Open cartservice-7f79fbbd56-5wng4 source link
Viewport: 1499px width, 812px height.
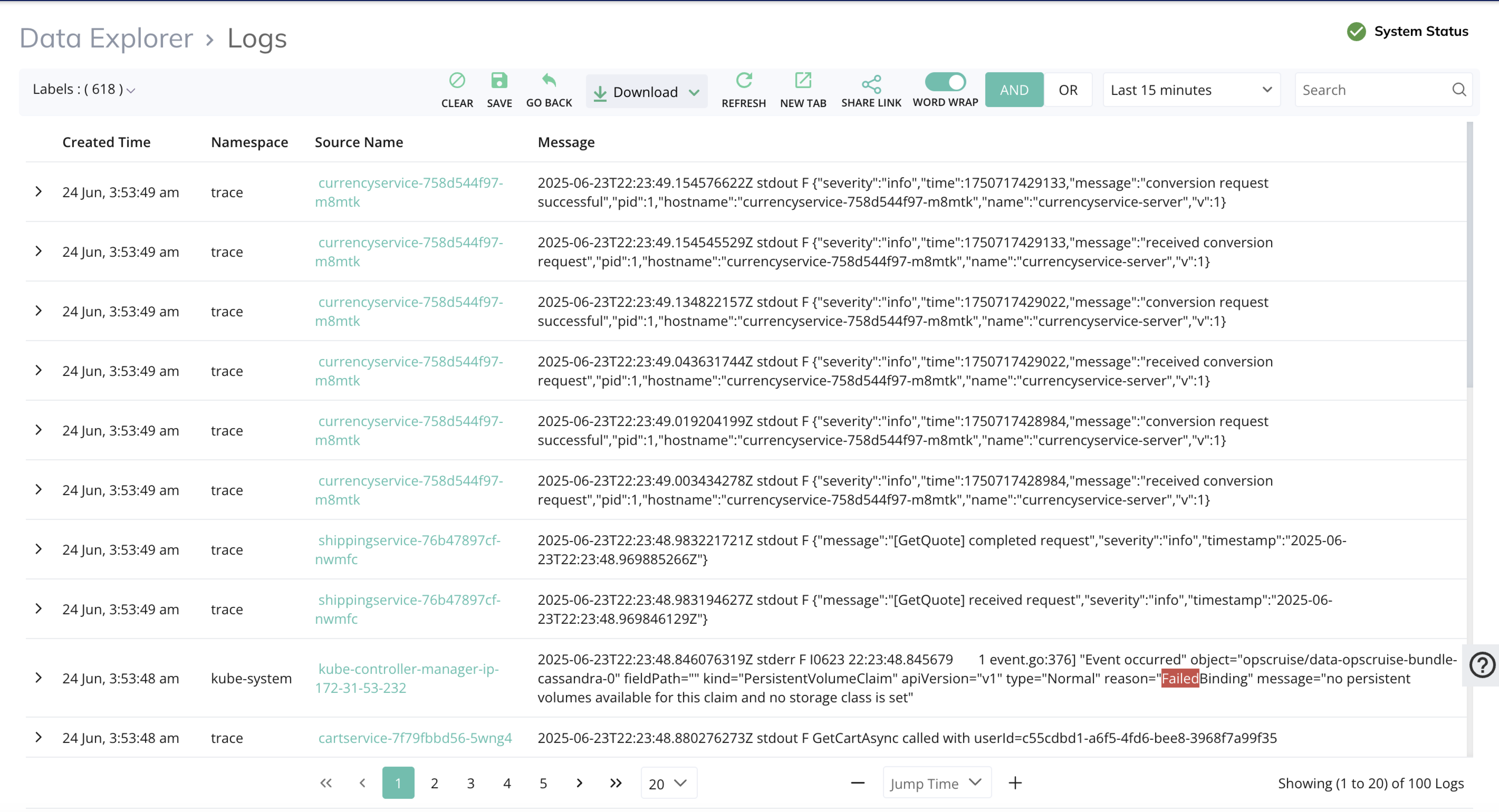415,738
